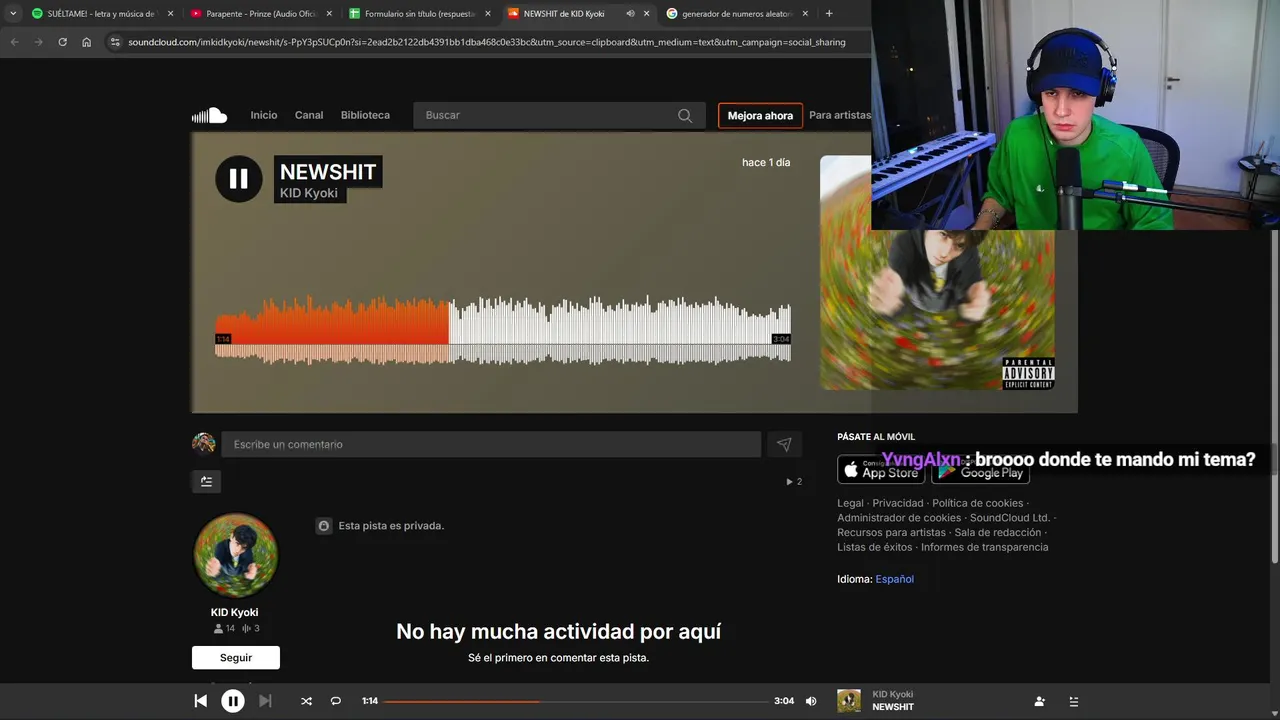The image size is (1280, 720).
Task: Open the track queue icon below comment box
Action: tap(206, 481)
